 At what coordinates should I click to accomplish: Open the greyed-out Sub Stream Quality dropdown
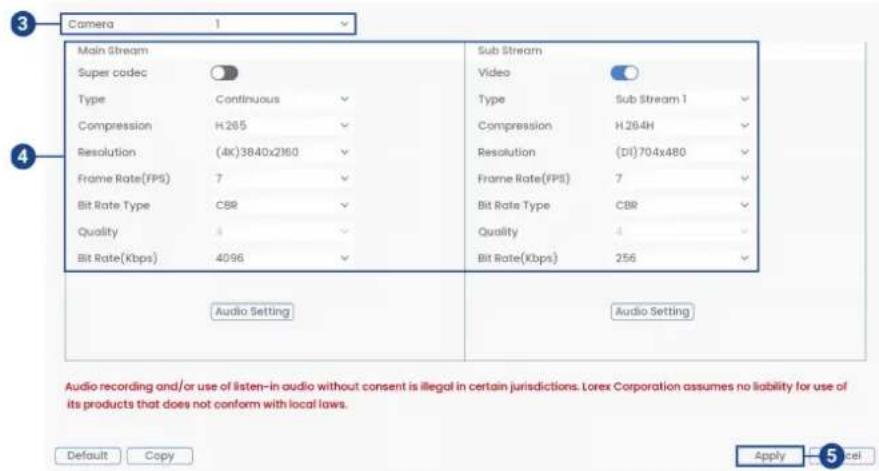click(x=682, y=232)
